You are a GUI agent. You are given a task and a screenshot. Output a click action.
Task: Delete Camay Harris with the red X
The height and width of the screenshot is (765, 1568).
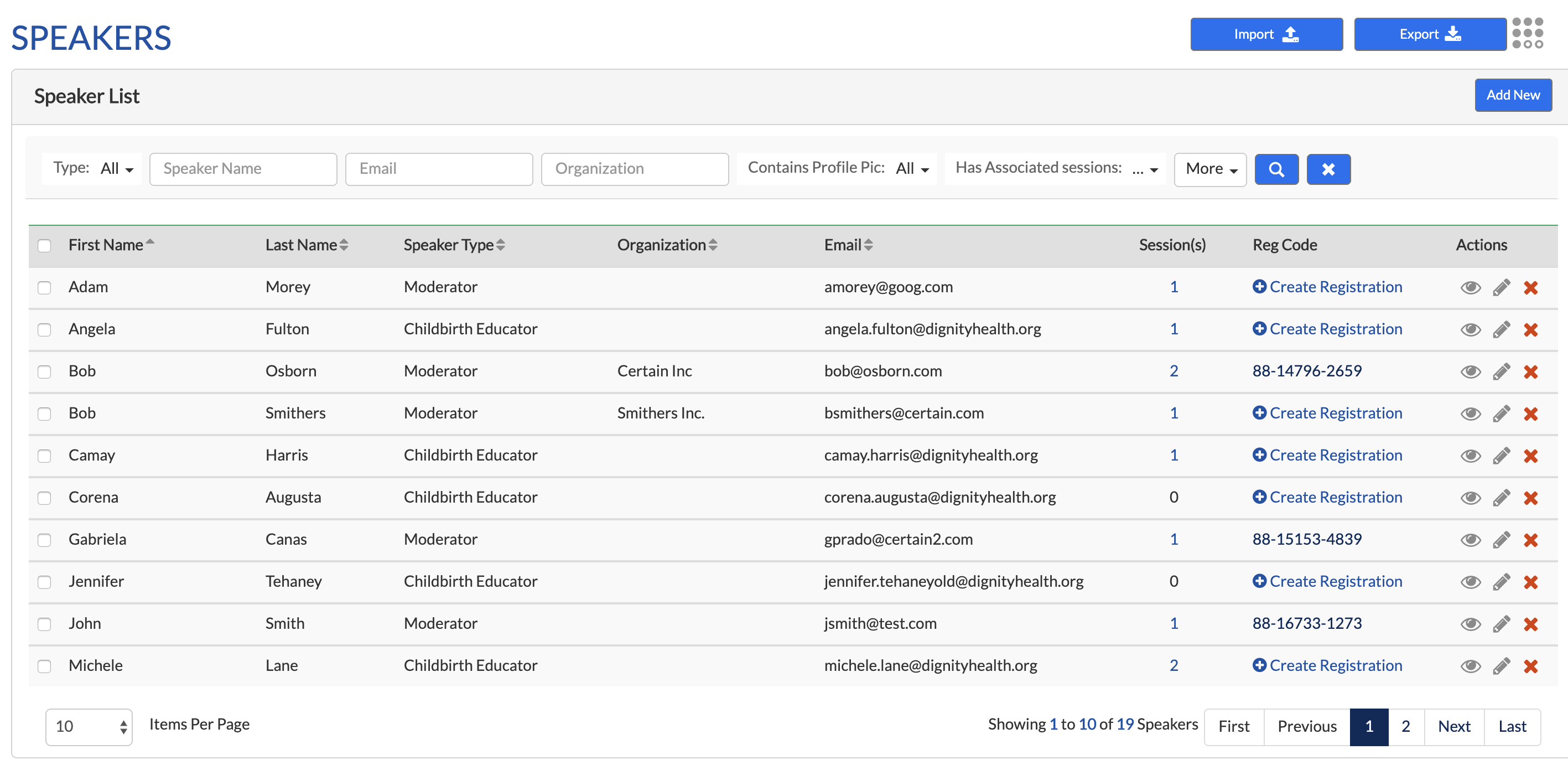click(x=1531, y=456)
